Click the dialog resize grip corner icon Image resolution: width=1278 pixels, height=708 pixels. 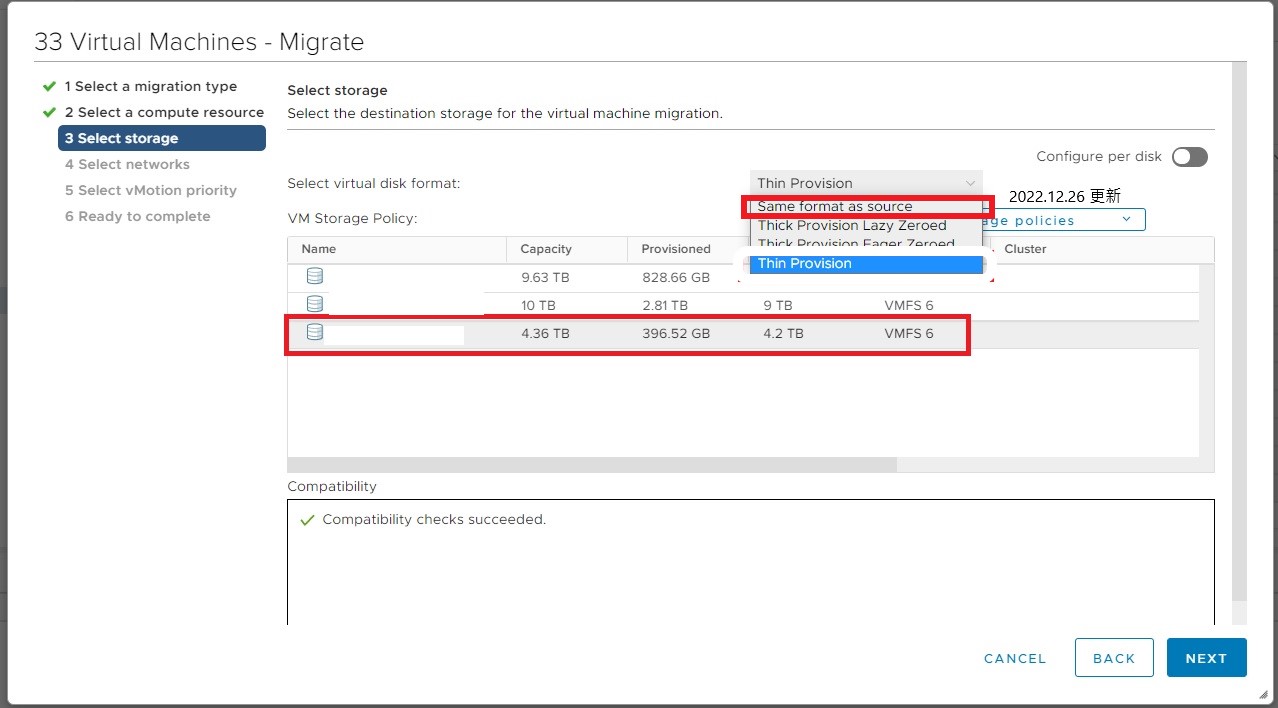coord(1263,694)
